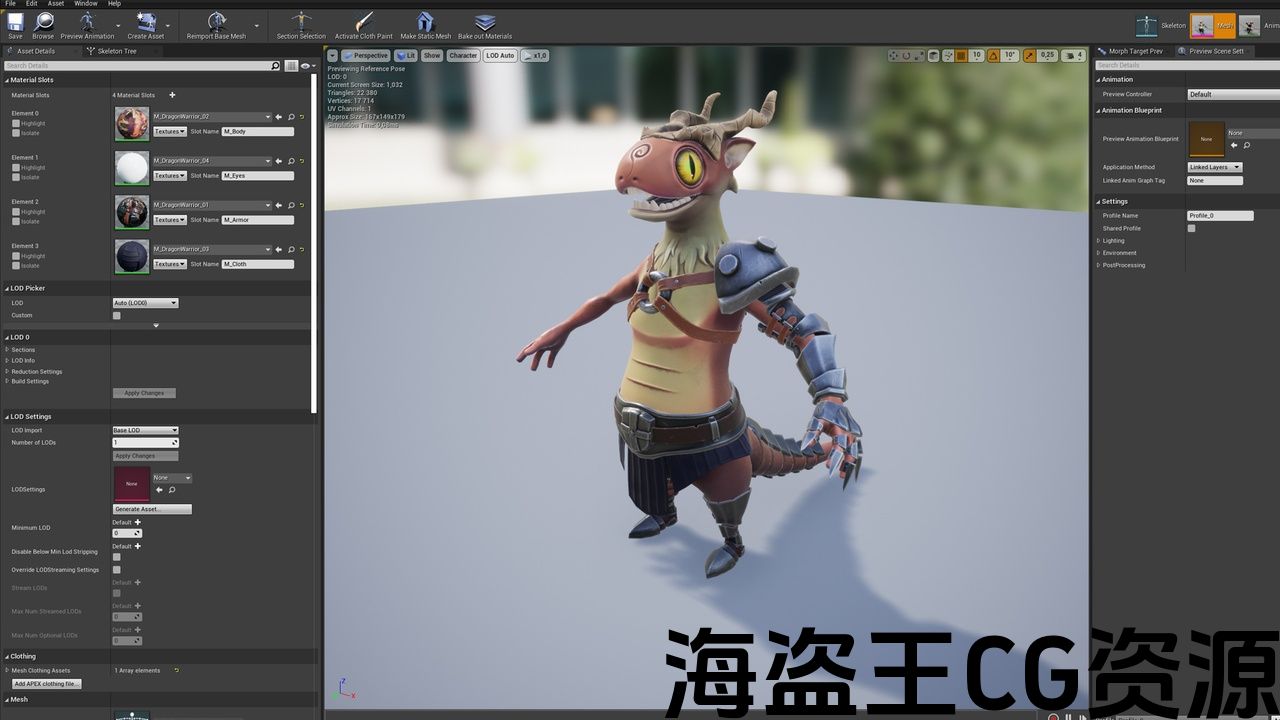Click Activate Cloth Paint icon
The height and width of the screenshot is (720, 1280).
coord(364,22)
